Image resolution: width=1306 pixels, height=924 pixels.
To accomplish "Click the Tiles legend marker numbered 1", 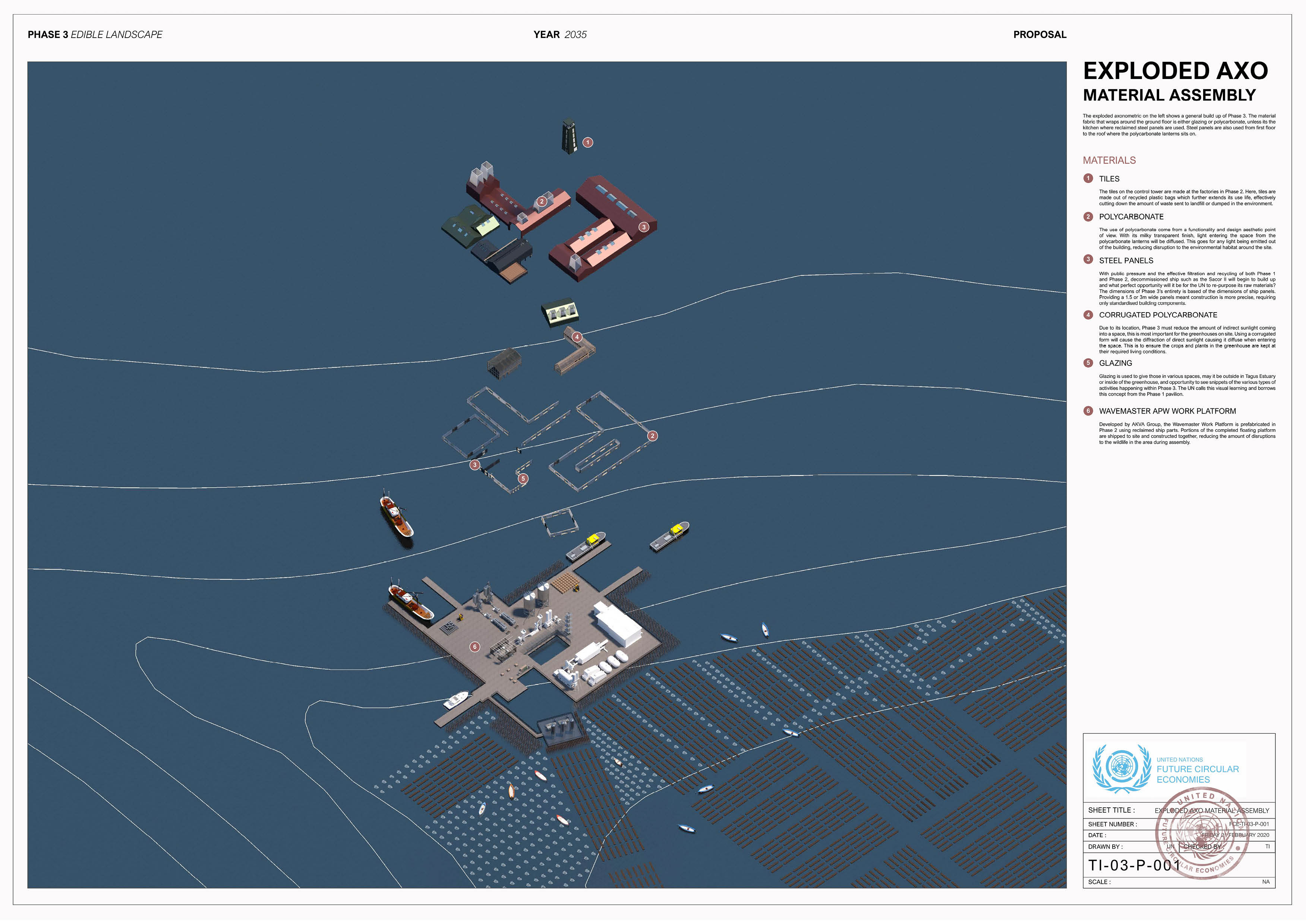I will coord(1088,179).
